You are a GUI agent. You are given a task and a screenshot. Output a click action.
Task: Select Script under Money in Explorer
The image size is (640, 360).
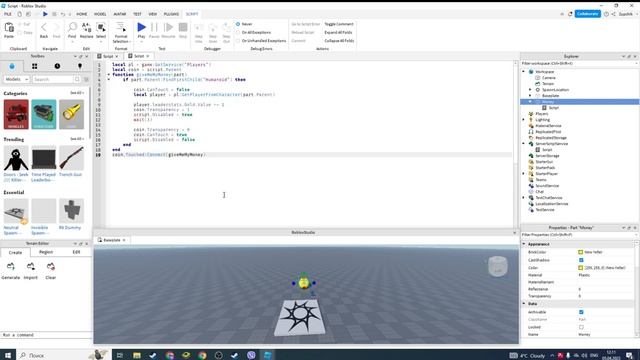[553, 108]
